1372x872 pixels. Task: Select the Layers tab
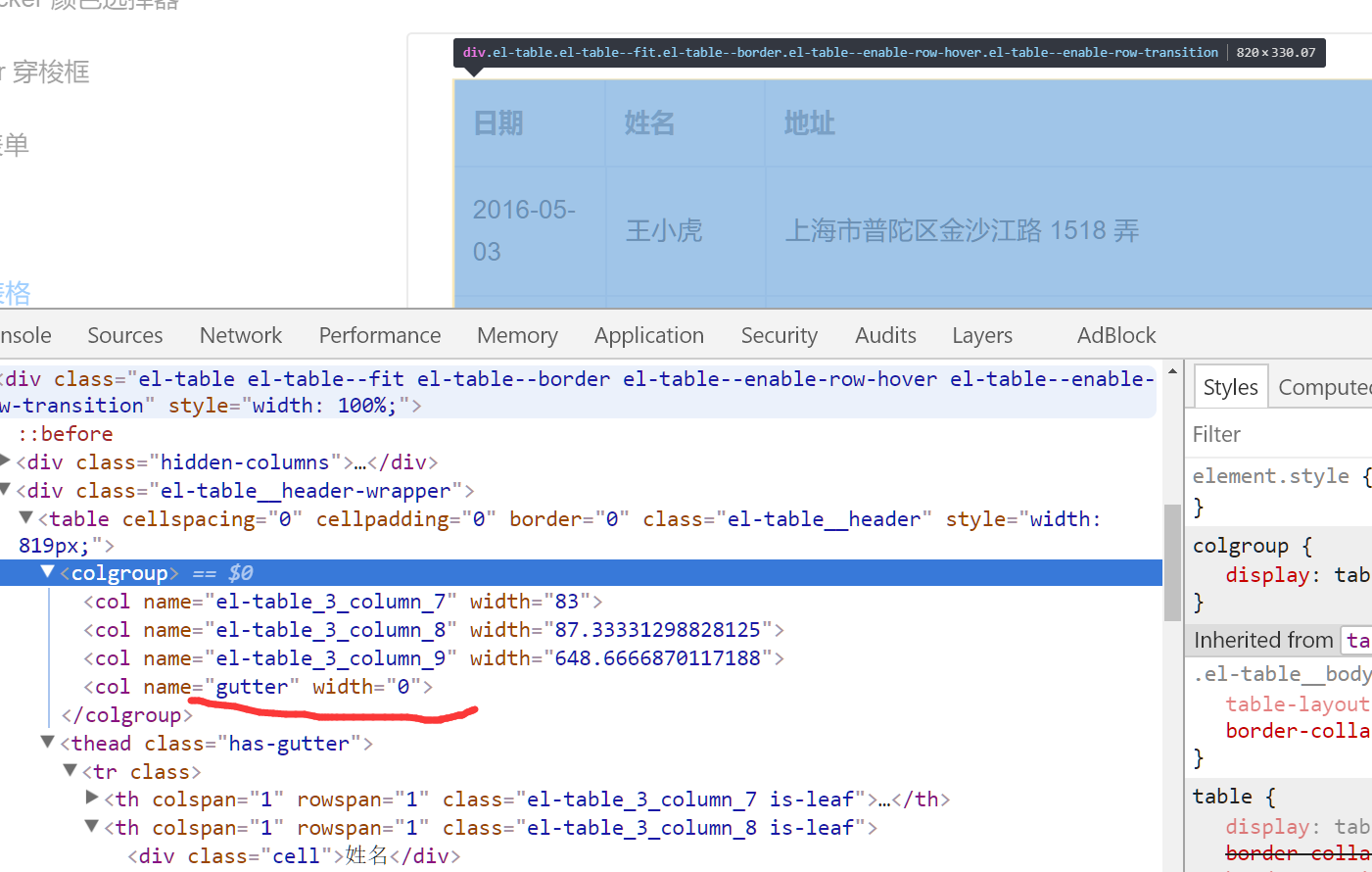click(981, 335)
